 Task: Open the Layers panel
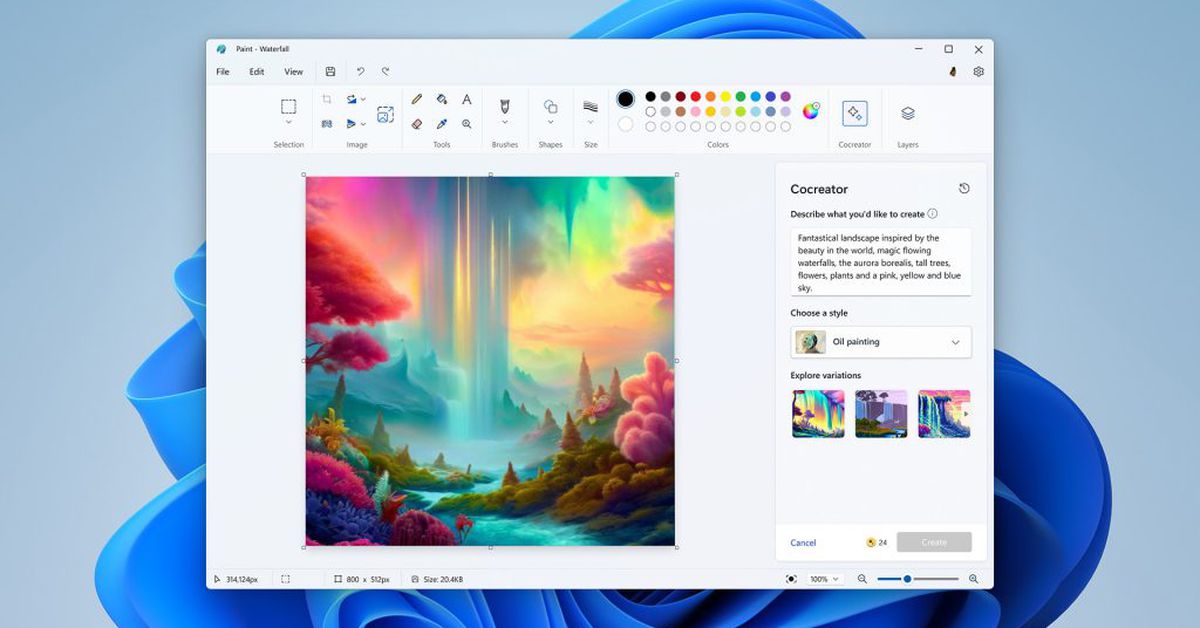coord(907,113)
